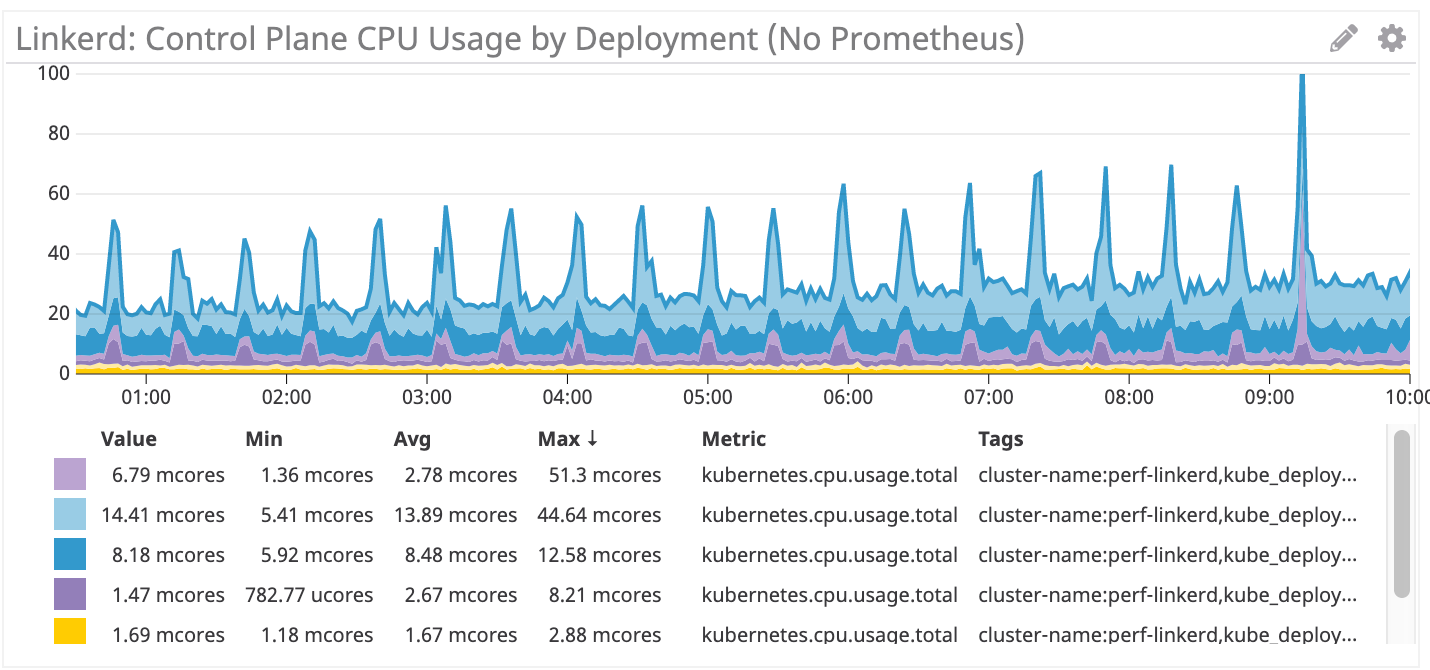Click the 8.48 mcores avg cell
1430x670 pixels.
click(x=461, y=555)
